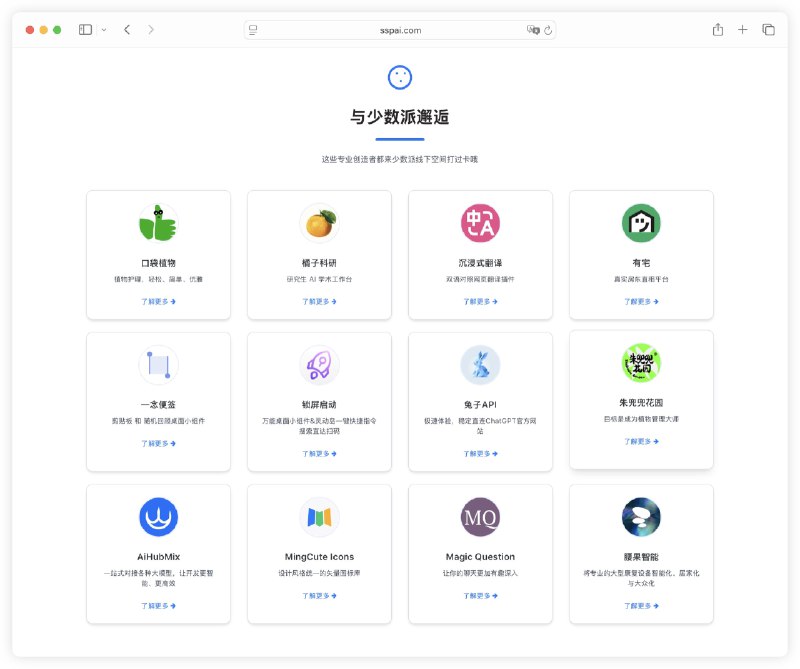The height and width of the screenshot is (669, 800).
Task: Click the Safari share icon
Action: [718, 30]
